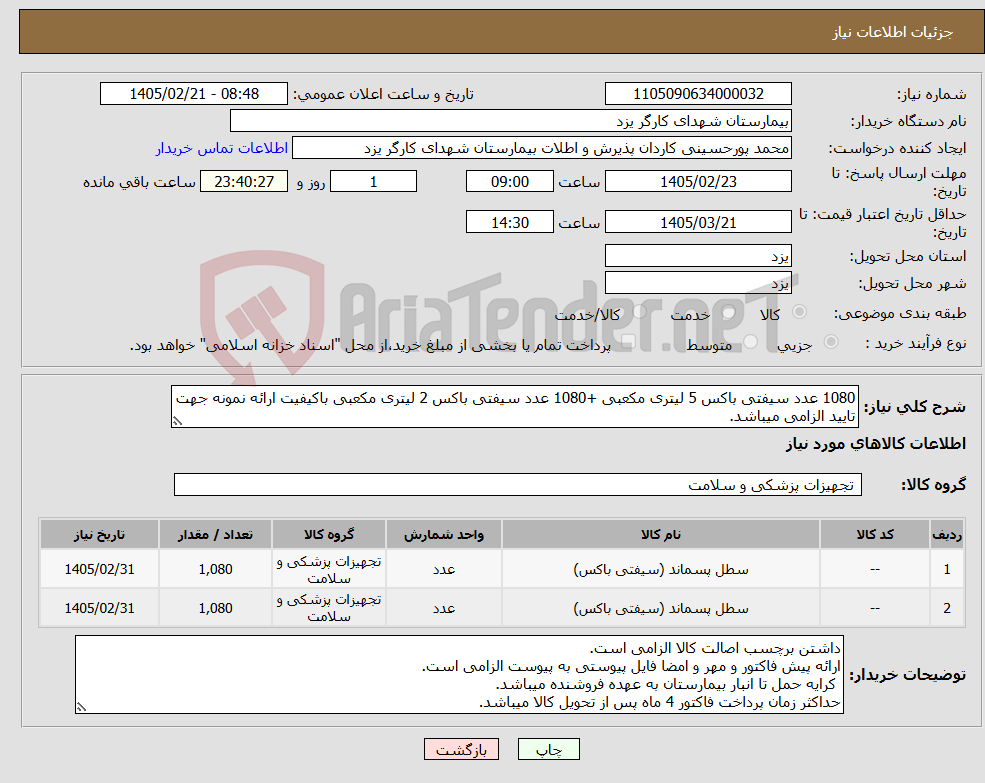985x783 pixels.
Task: Click the announcement date field 1405/02/21 - 08:48
Action: [193, 94]
